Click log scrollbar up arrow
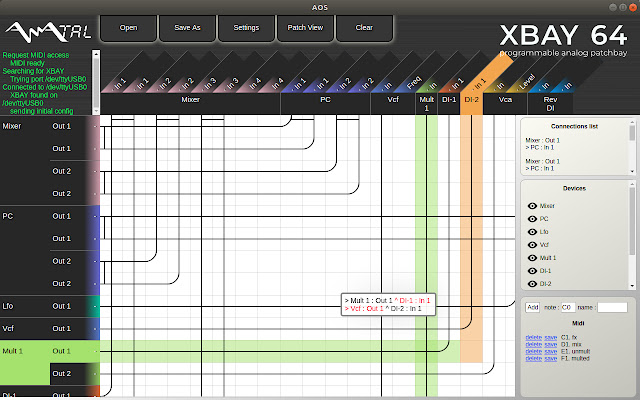 pos(96,53)
